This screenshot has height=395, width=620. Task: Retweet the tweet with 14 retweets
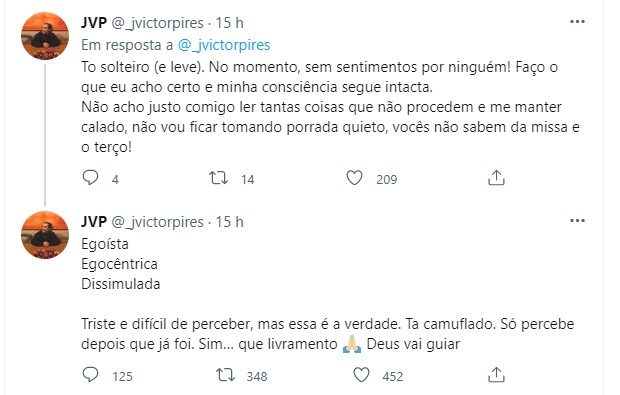click(x=219, y=178)
